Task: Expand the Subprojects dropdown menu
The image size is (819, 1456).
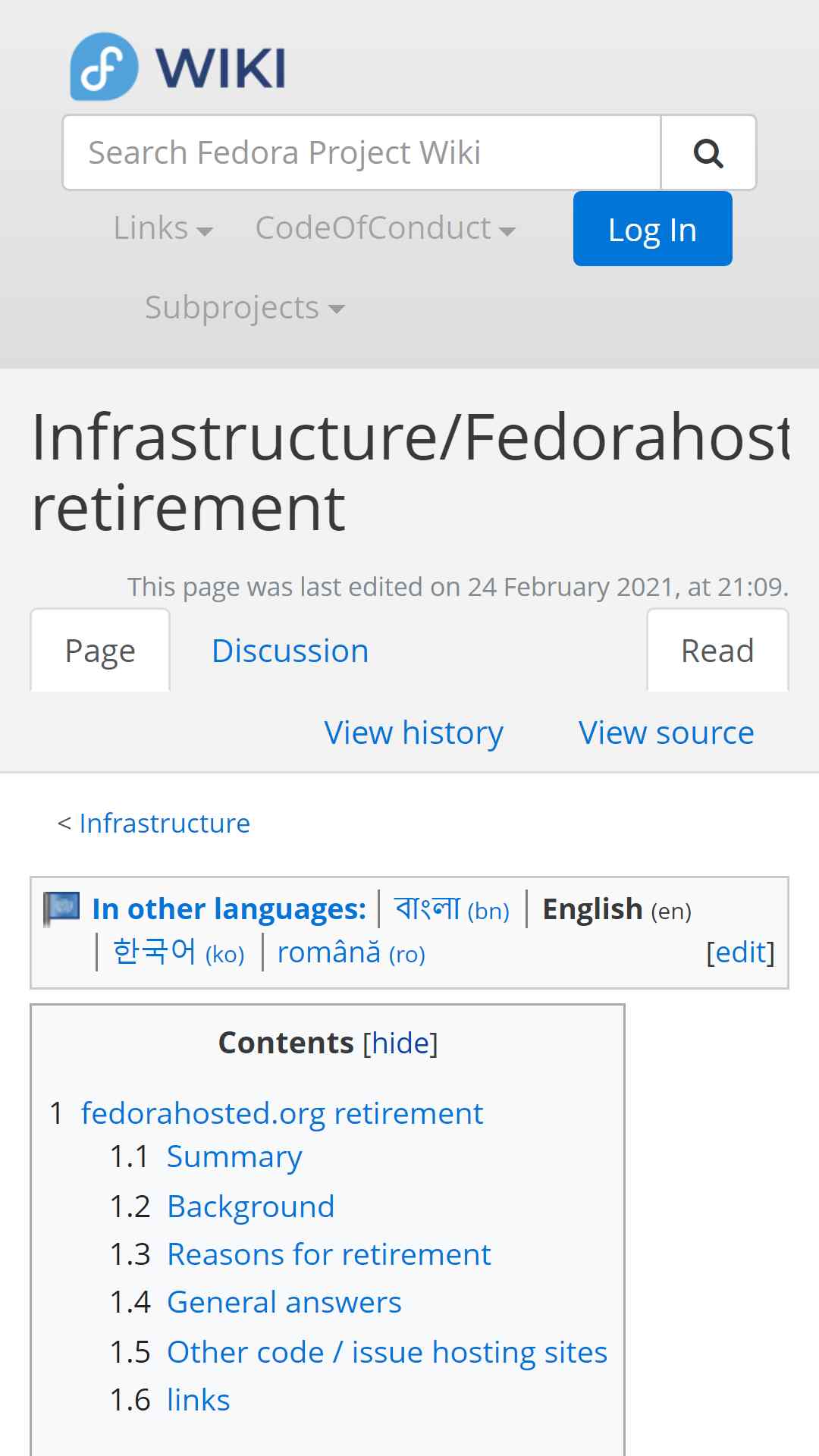Action: point(244,308)
